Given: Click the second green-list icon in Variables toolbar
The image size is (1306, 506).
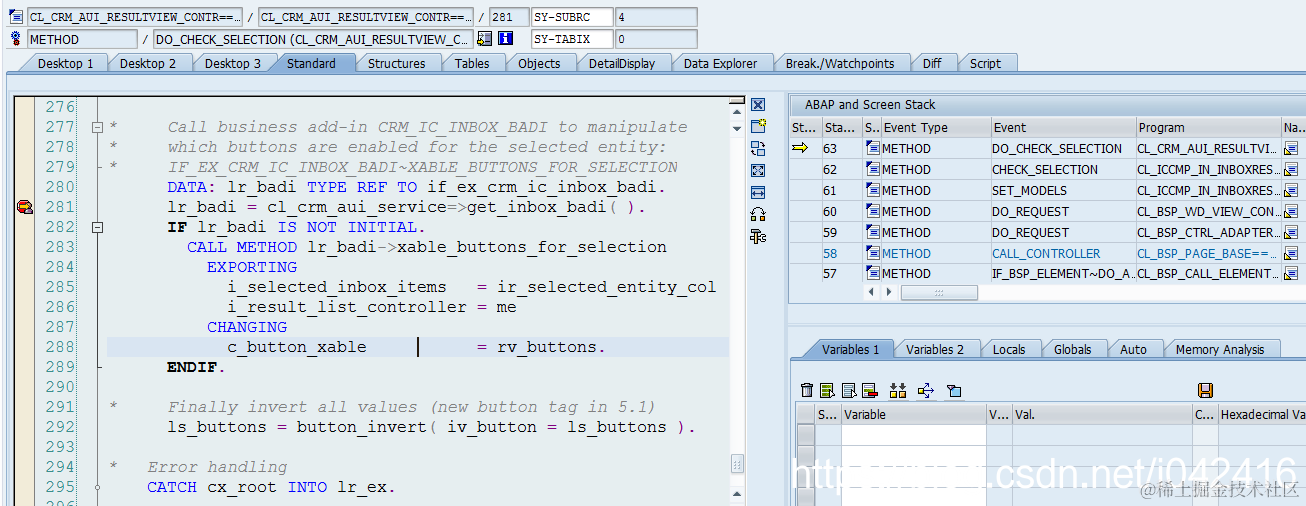Looking at the screenshot, I should (828, 390).
